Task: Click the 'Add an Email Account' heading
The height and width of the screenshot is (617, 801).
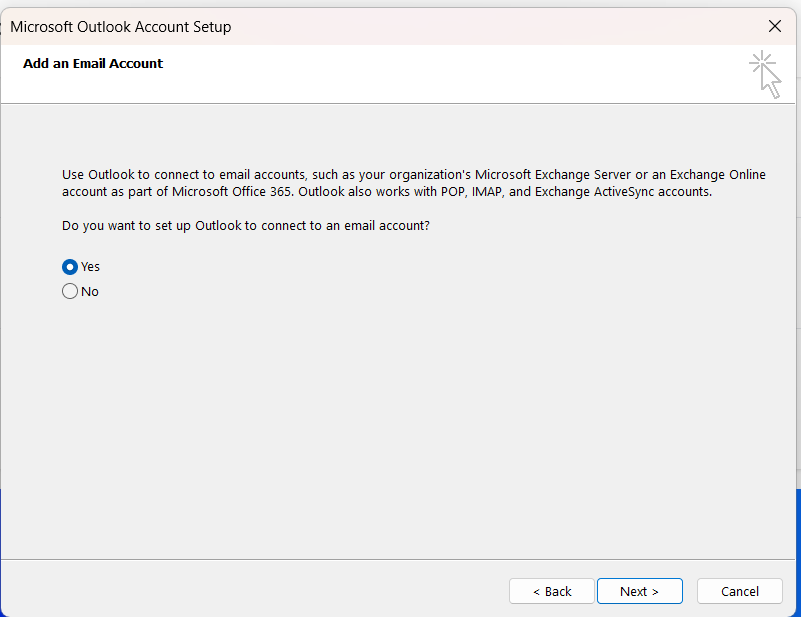Action: pyautogui.click(x=93, y=63)
